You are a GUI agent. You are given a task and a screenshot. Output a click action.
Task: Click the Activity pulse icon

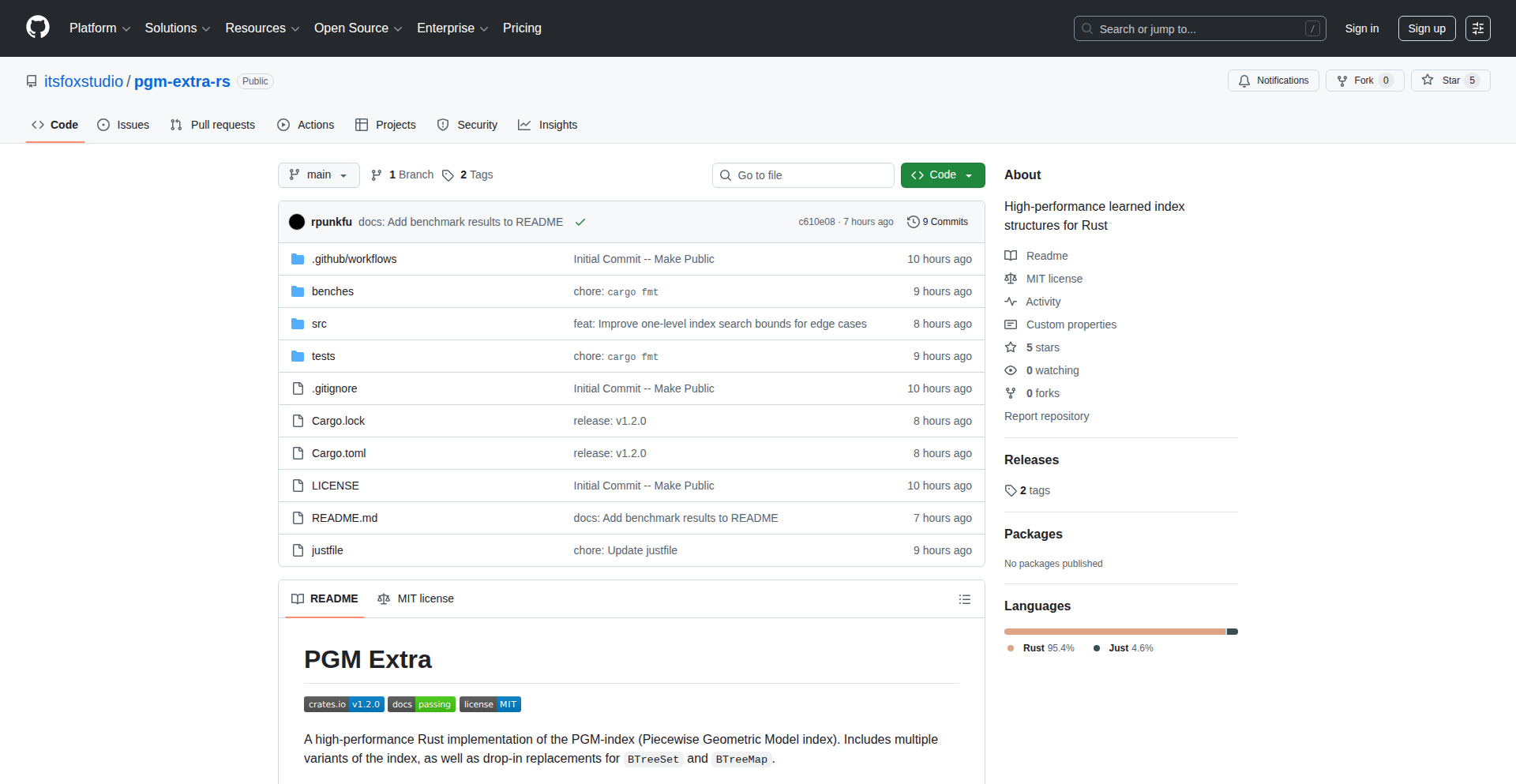click(x=1011, y=302)
